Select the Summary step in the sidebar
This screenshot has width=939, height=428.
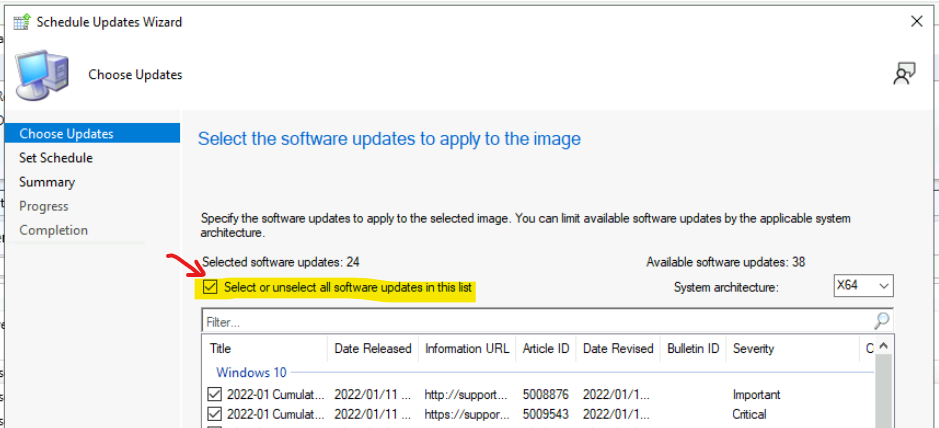coord(47,182)
